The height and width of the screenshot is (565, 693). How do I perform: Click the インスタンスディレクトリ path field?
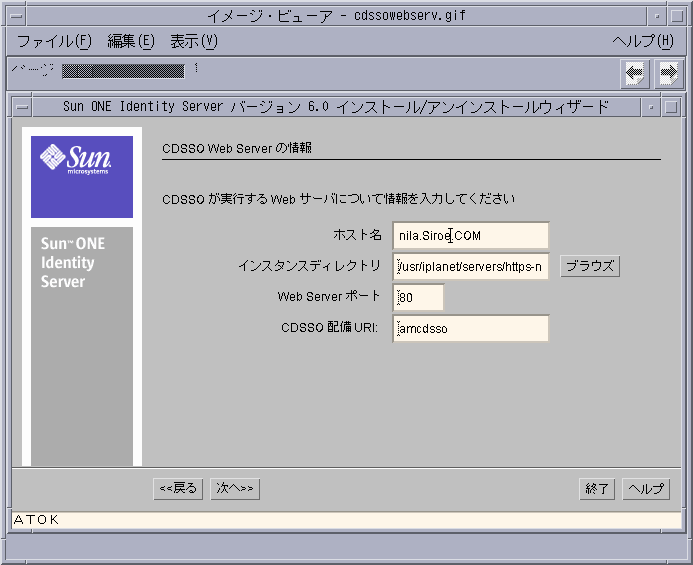click(x=471, y=266)
